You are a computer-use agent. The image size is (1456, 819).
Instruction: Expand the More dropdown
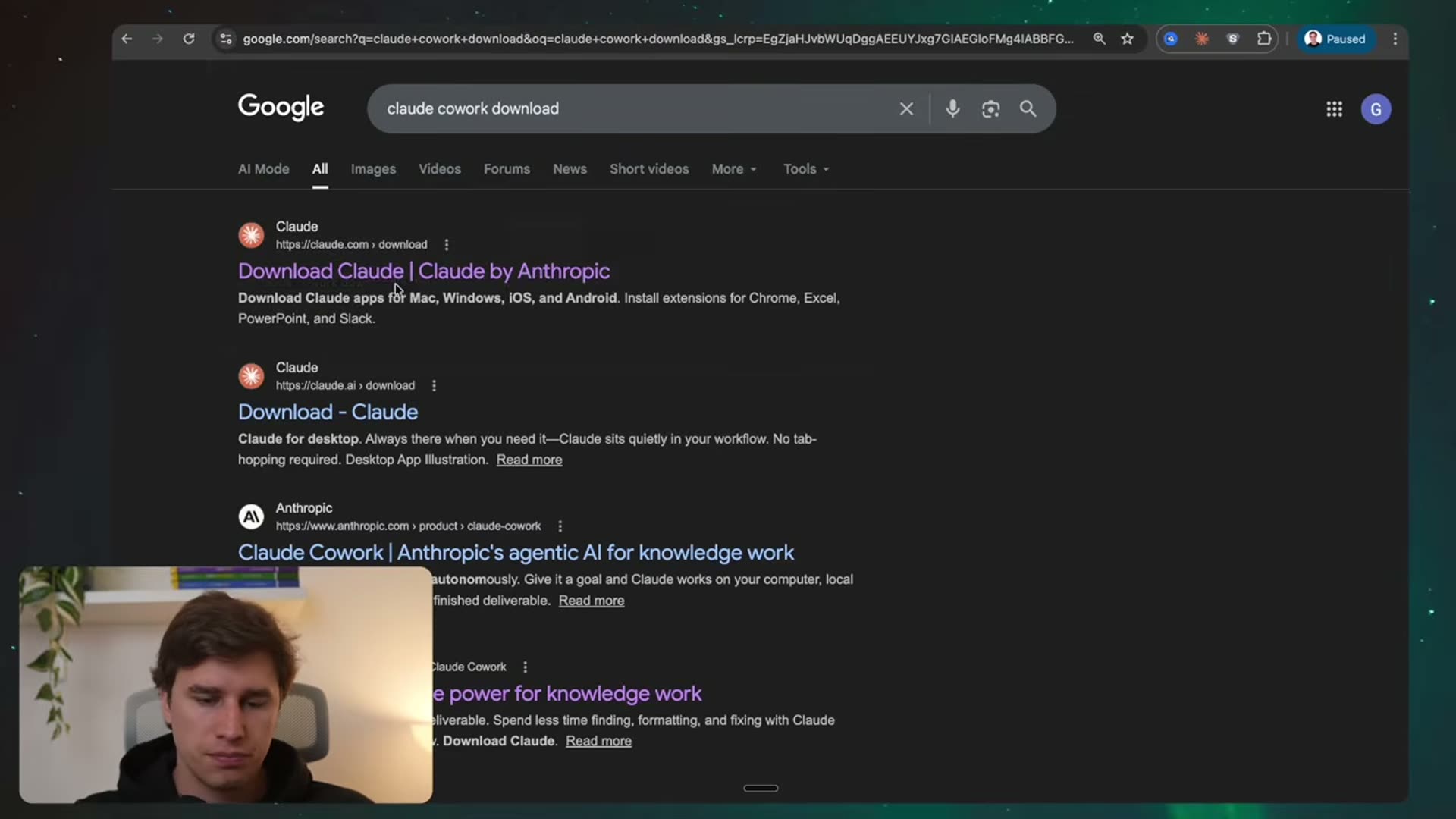coord(734,169)
